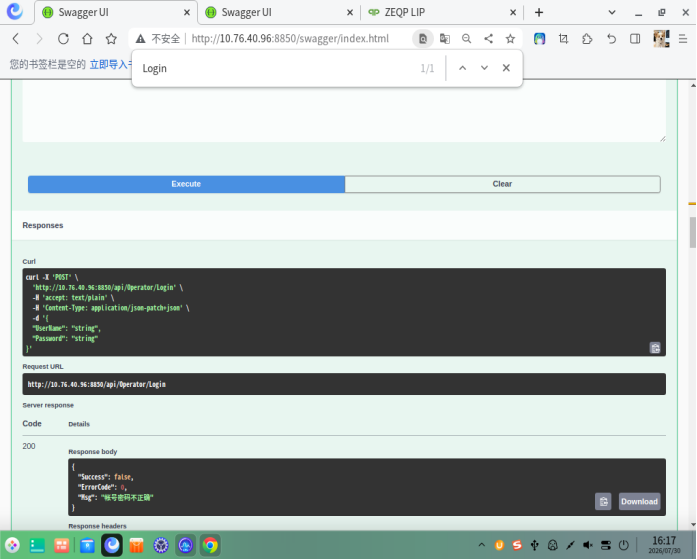Go back to the previous page
The height and width of the screenshot is (560, 697).
[x=16, y=39]
